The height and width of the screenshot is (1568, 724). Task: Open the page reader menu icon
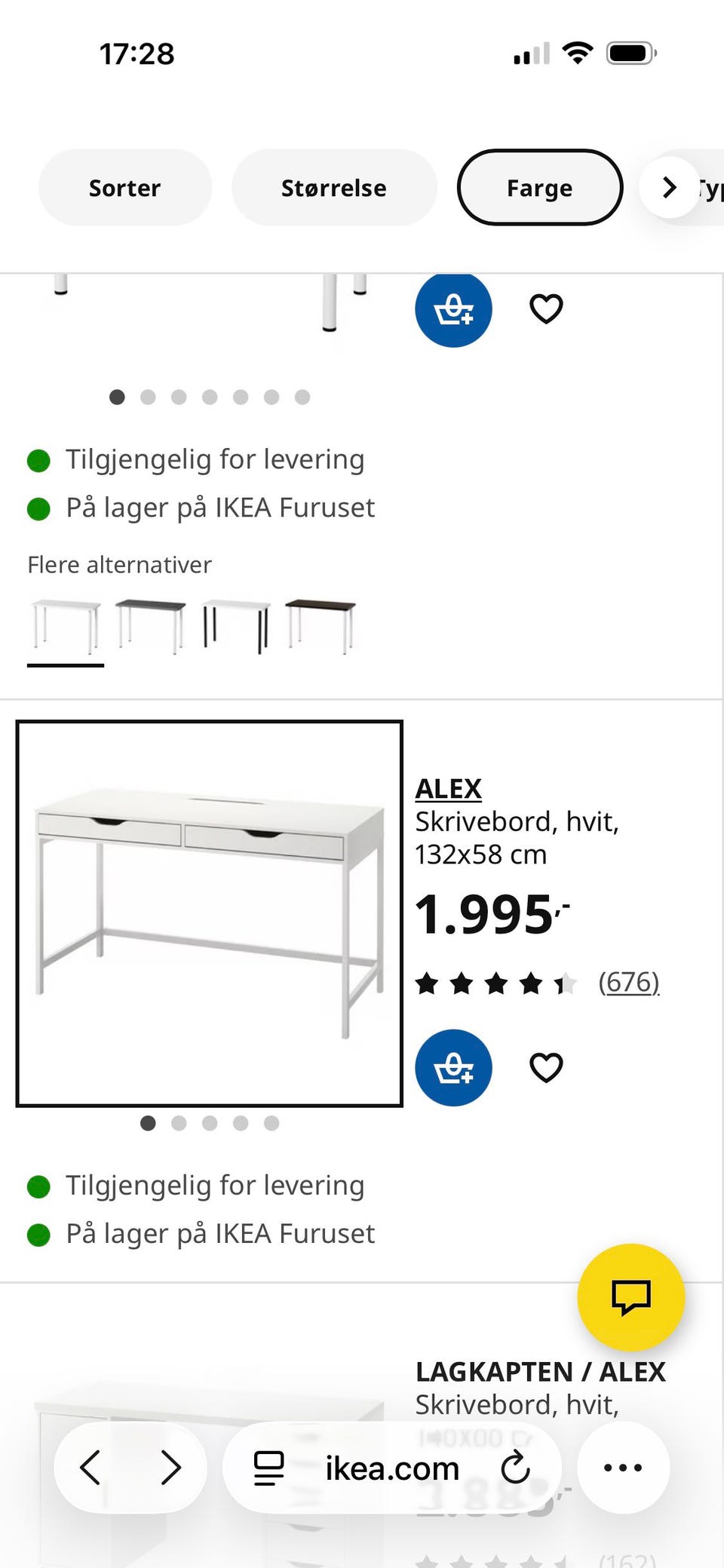(268, 1468)
